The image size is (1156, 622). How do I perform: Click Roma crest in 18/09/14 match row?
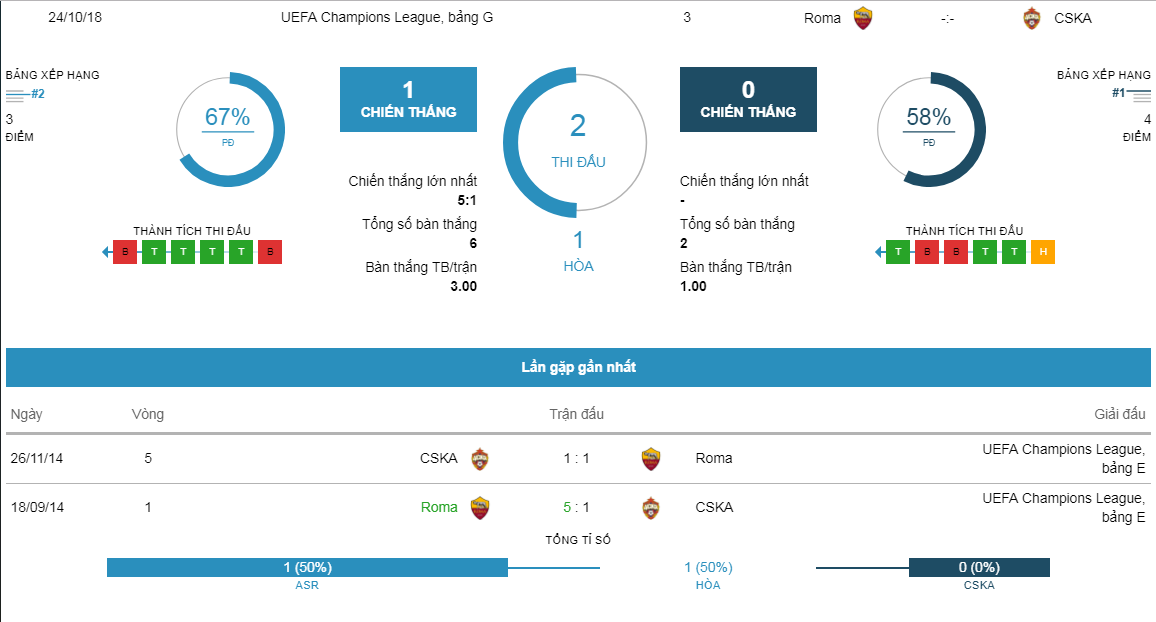pos(480,508)
